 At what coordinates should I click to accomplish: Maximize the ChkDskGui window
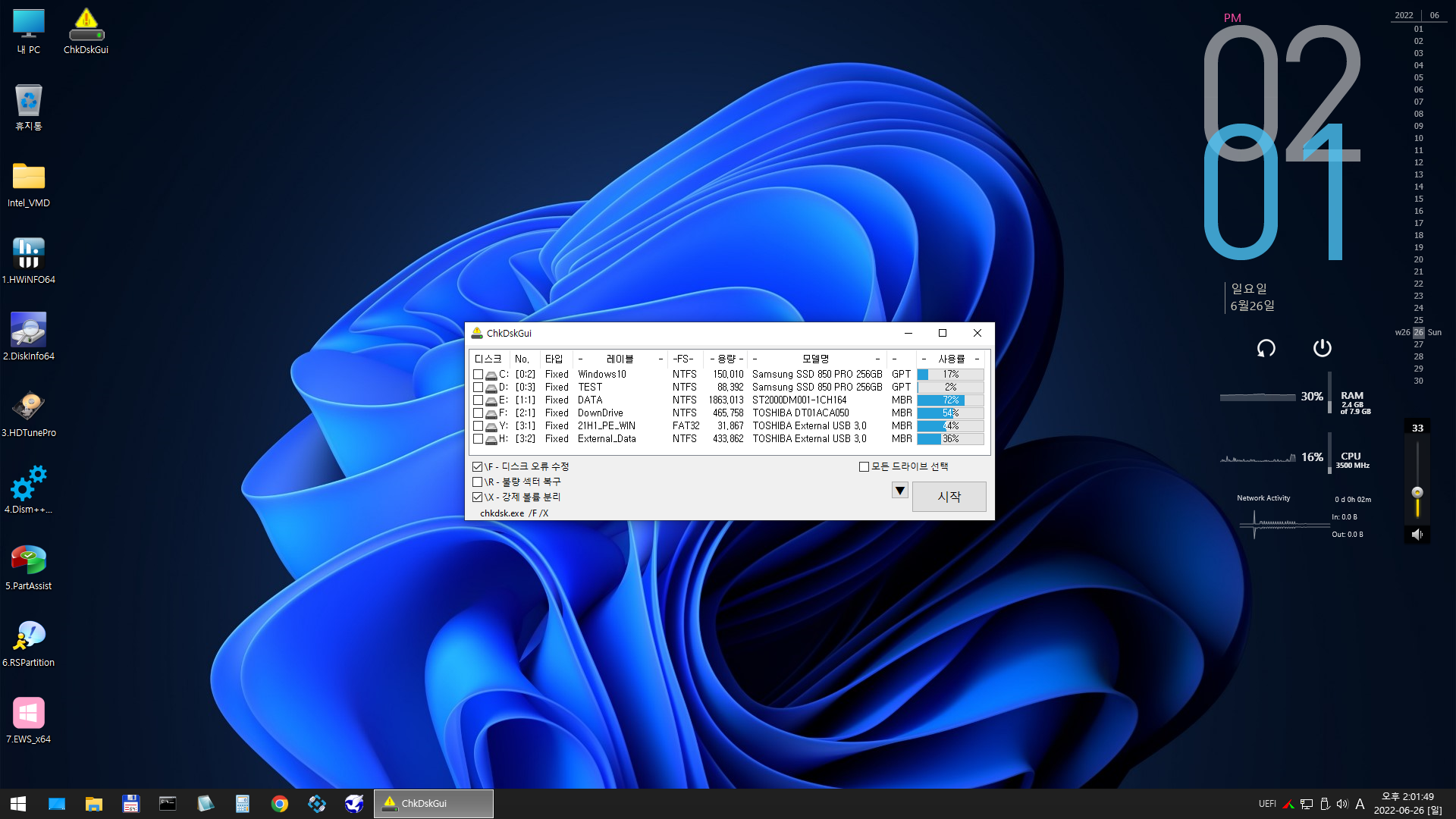[x=943, y=333]
